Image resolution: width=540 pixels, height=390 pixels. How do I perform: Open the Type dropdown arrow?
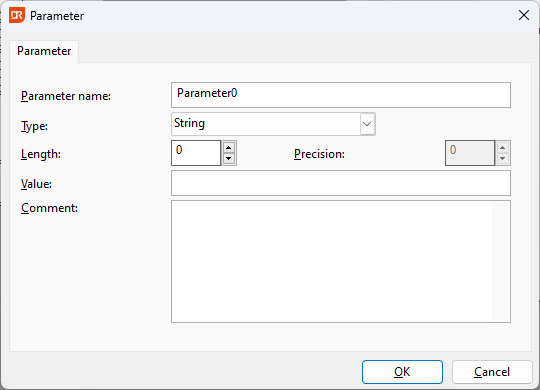[367, 124]
